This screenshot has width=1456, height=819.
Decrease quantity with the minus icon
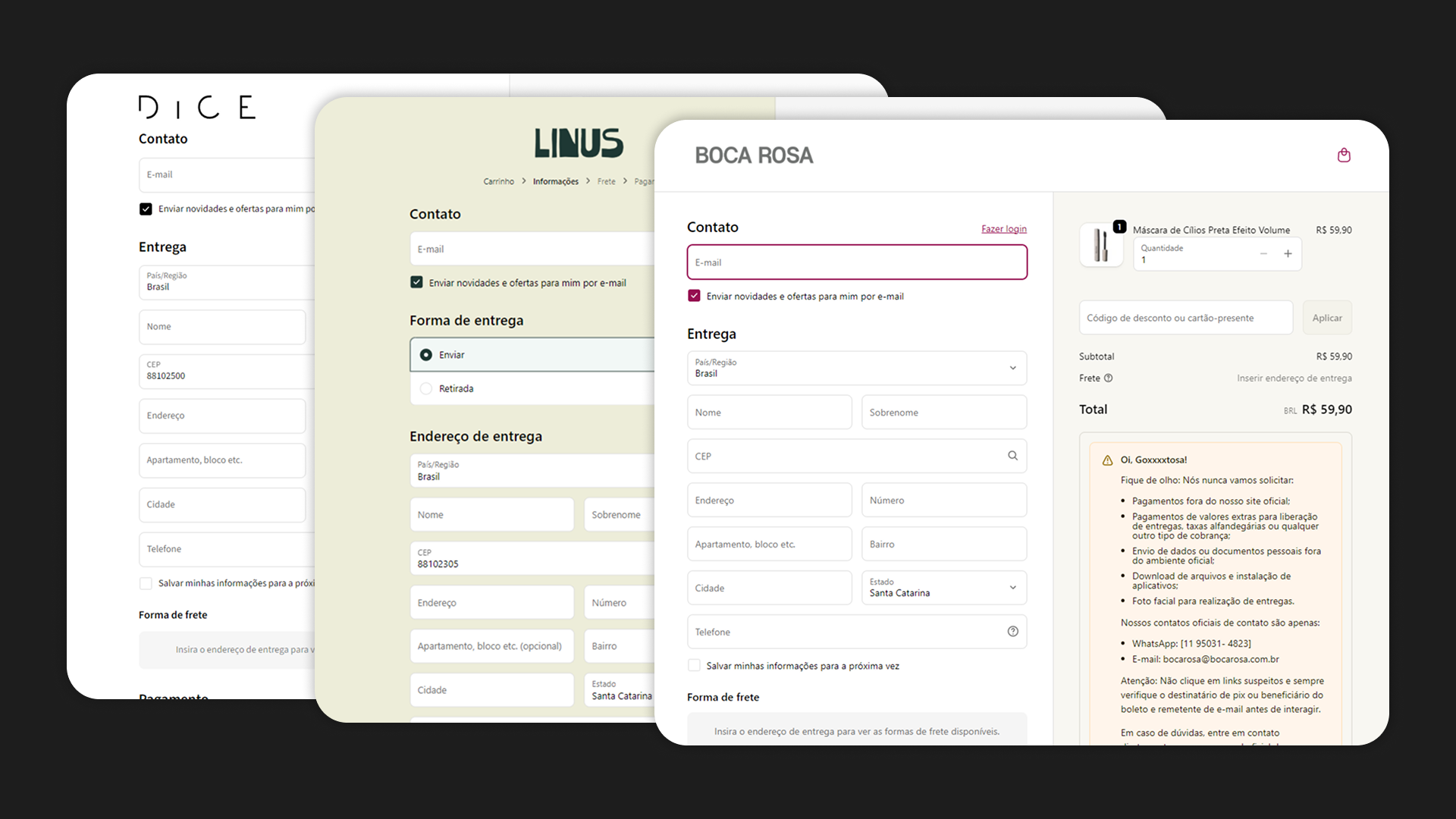pos(1263,254)
